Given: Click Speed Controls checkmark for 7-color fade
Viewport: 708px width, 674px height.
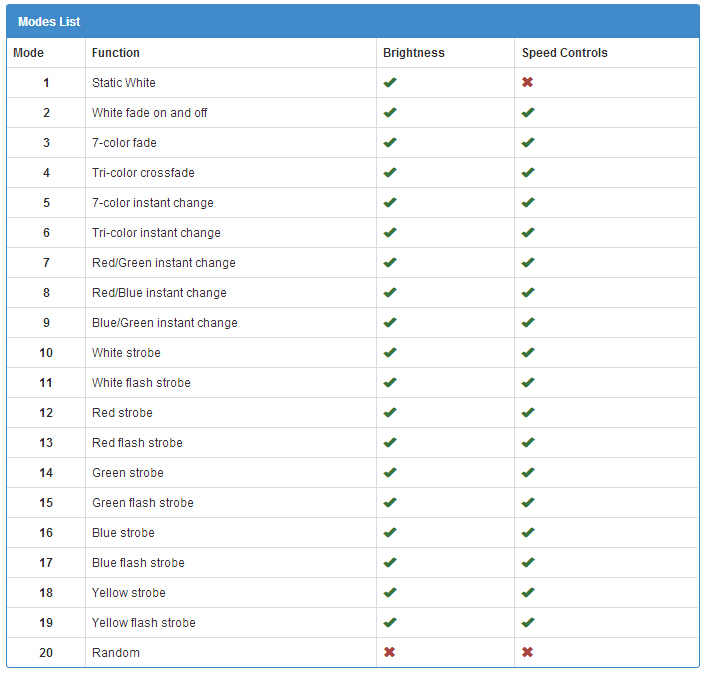Looking at the screenshot, I should click(x=528, y=143).
